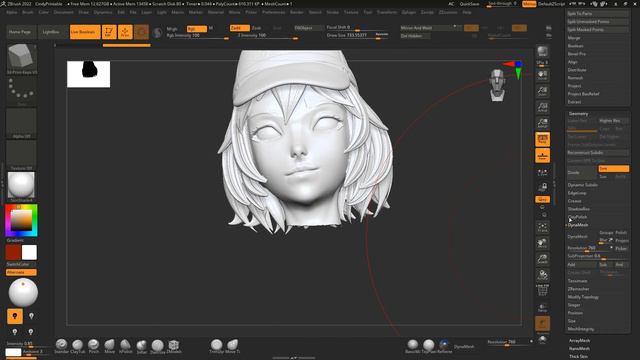Click the QuickSave button
This screenshot has width=640, height=360.
[469, 4]
